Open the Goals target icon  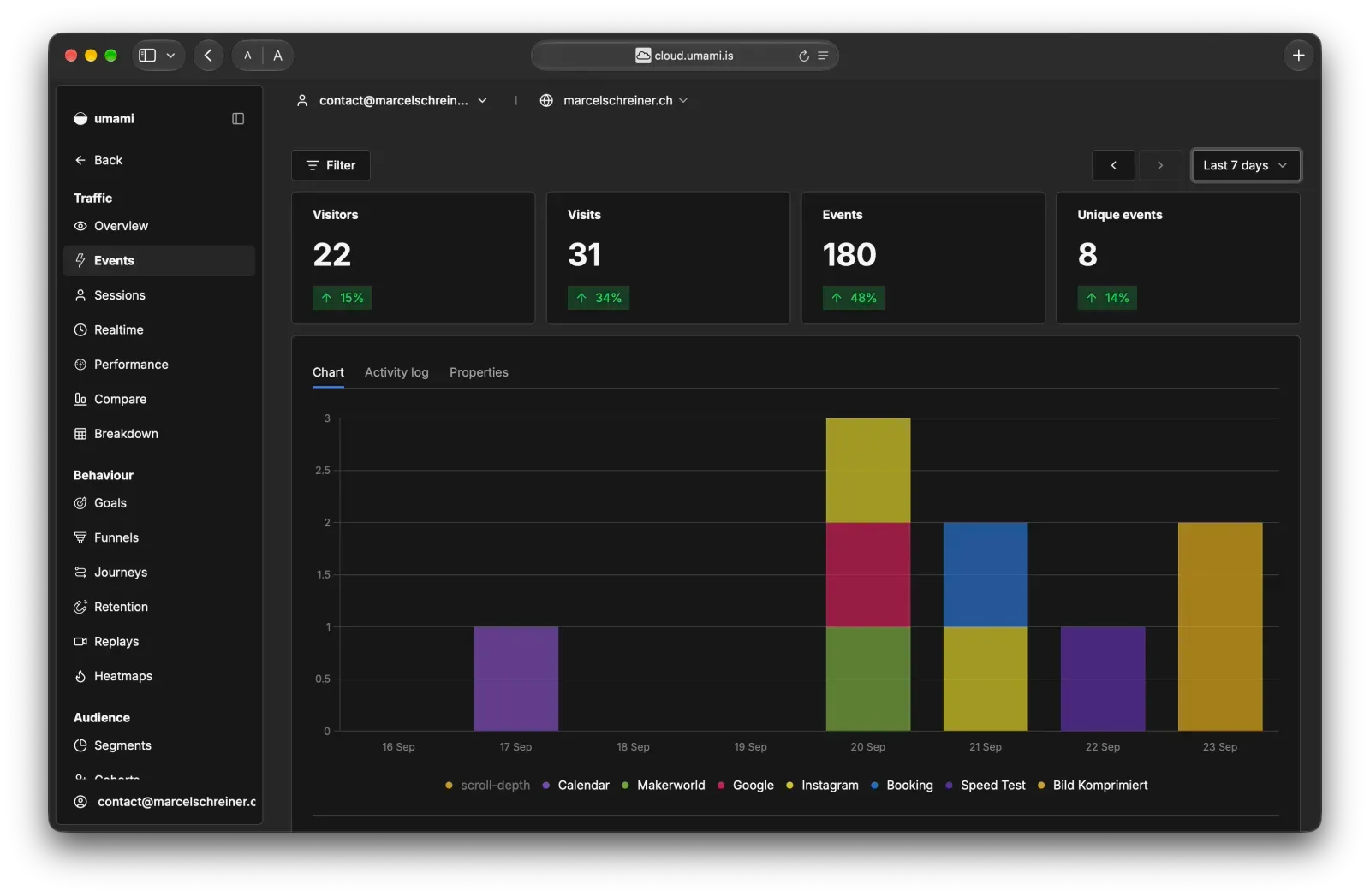(80, 503)
